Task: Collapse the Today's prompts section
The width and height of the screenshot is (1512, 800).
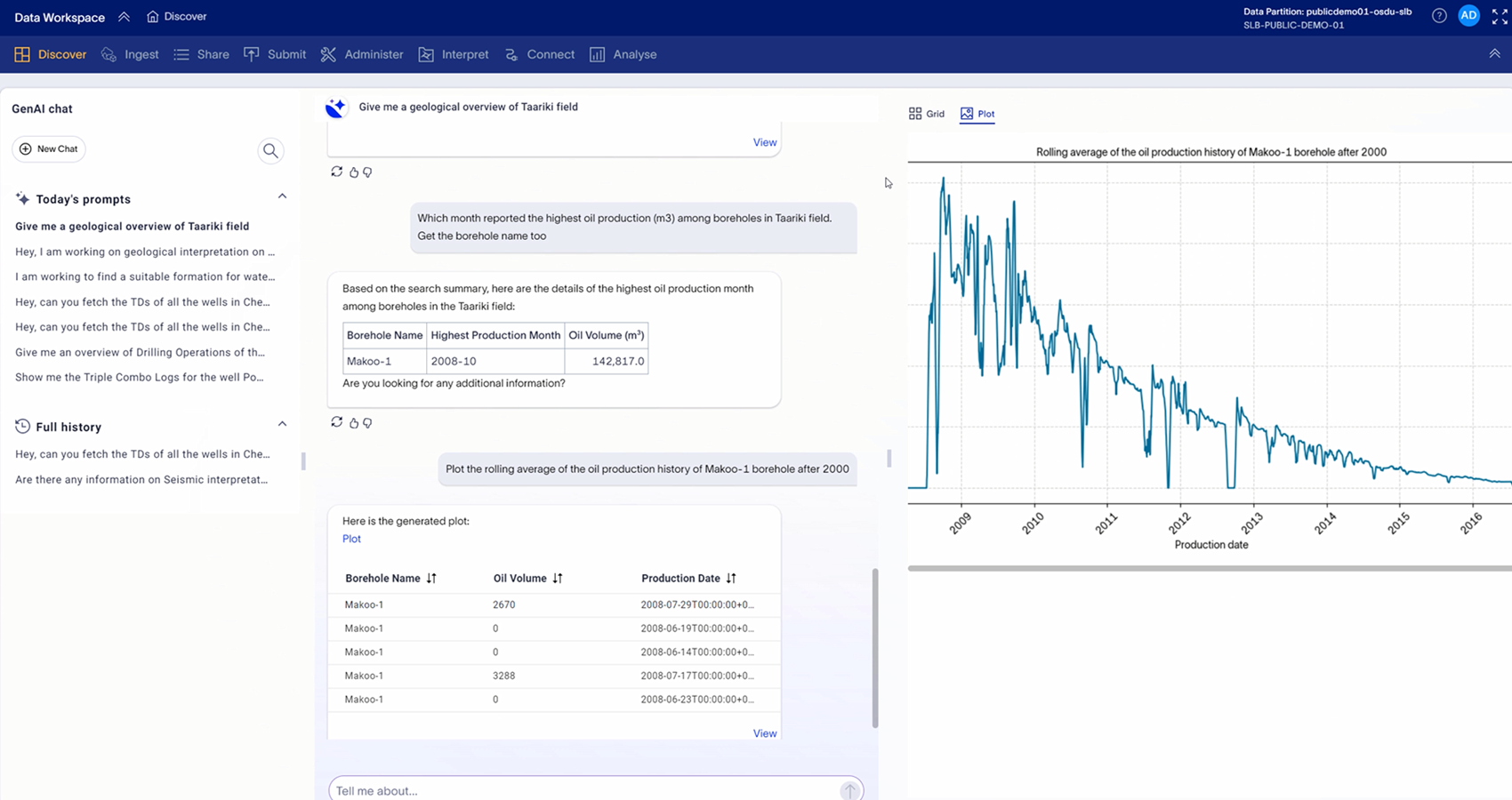Action: point(282,196)
